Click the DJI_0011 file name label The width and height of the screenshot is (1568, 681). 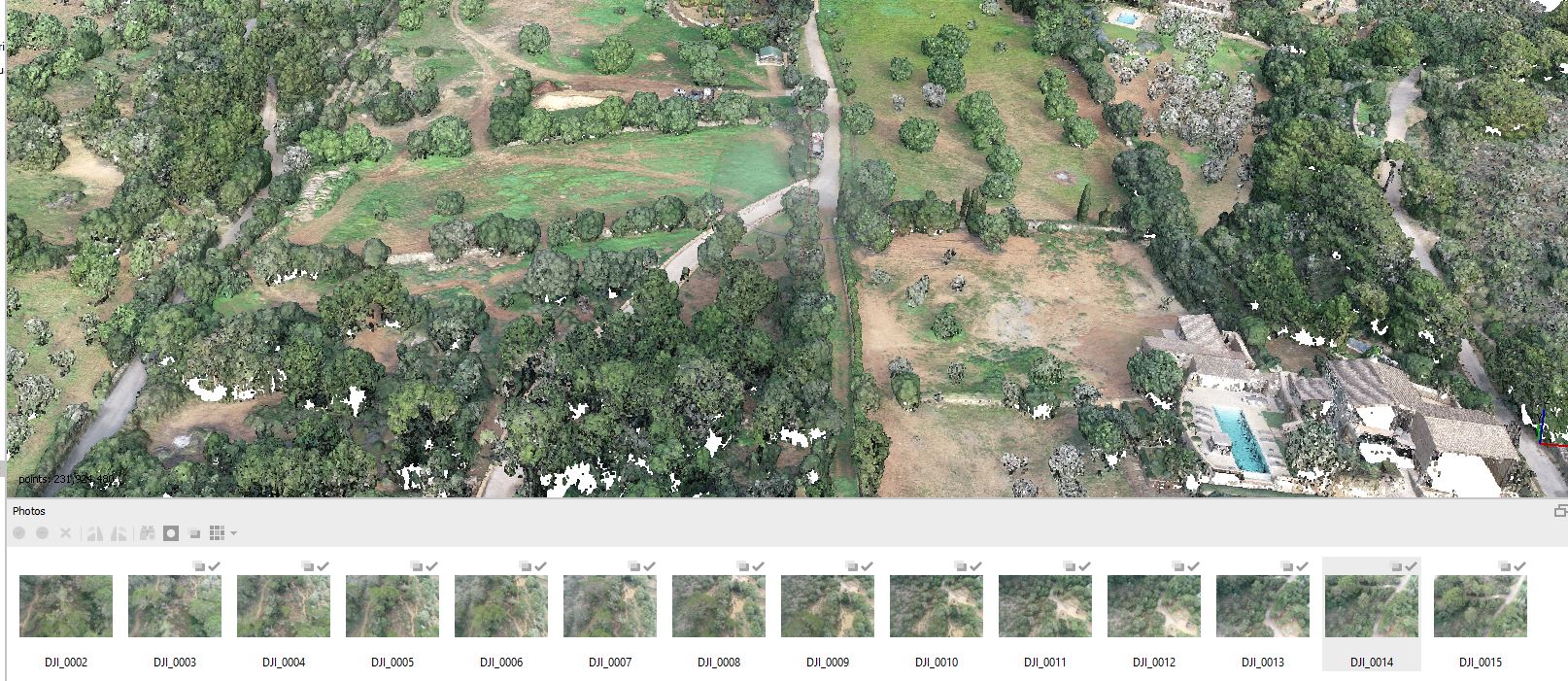1045,663
